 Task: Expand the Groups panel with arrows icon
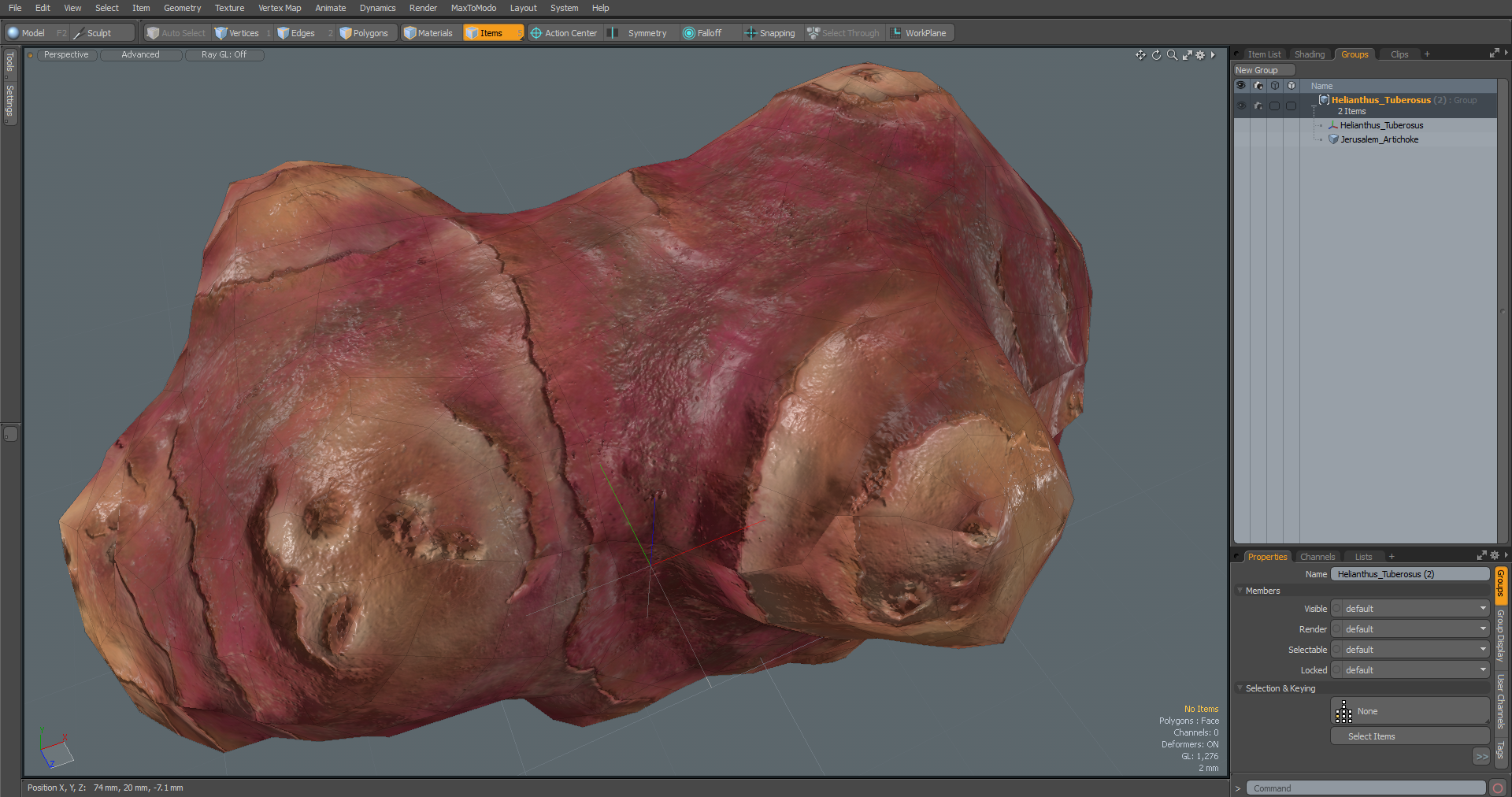1494,54
